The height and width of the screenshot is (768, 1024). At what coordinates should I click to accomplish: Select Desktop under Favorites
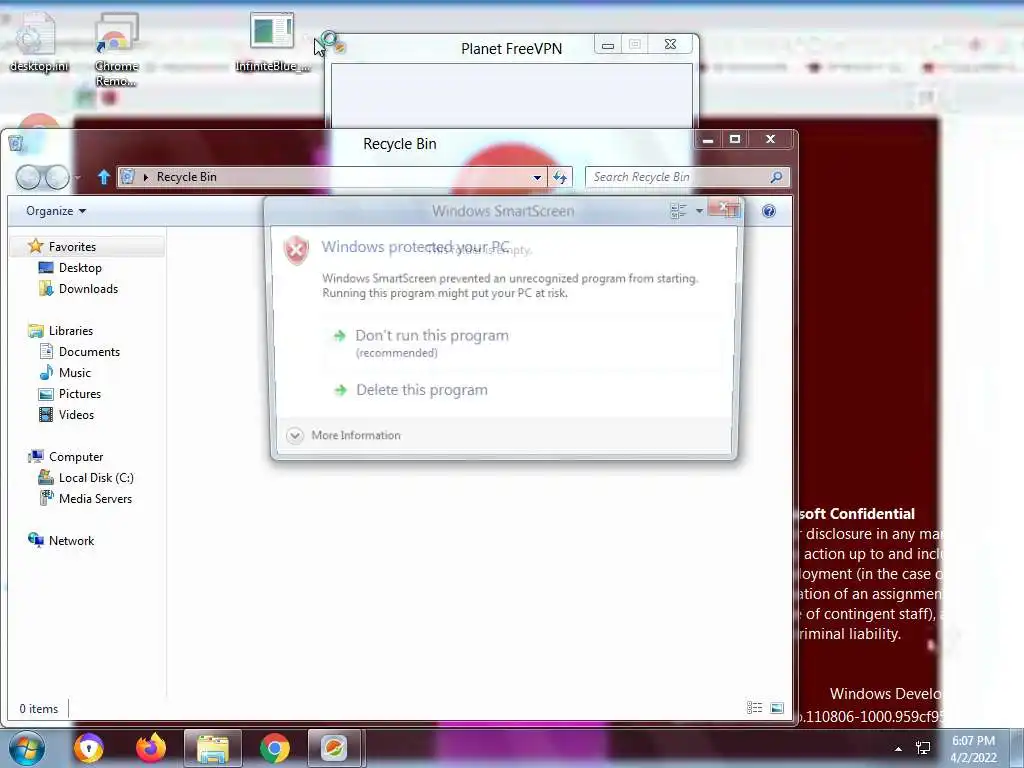point(80,268)
